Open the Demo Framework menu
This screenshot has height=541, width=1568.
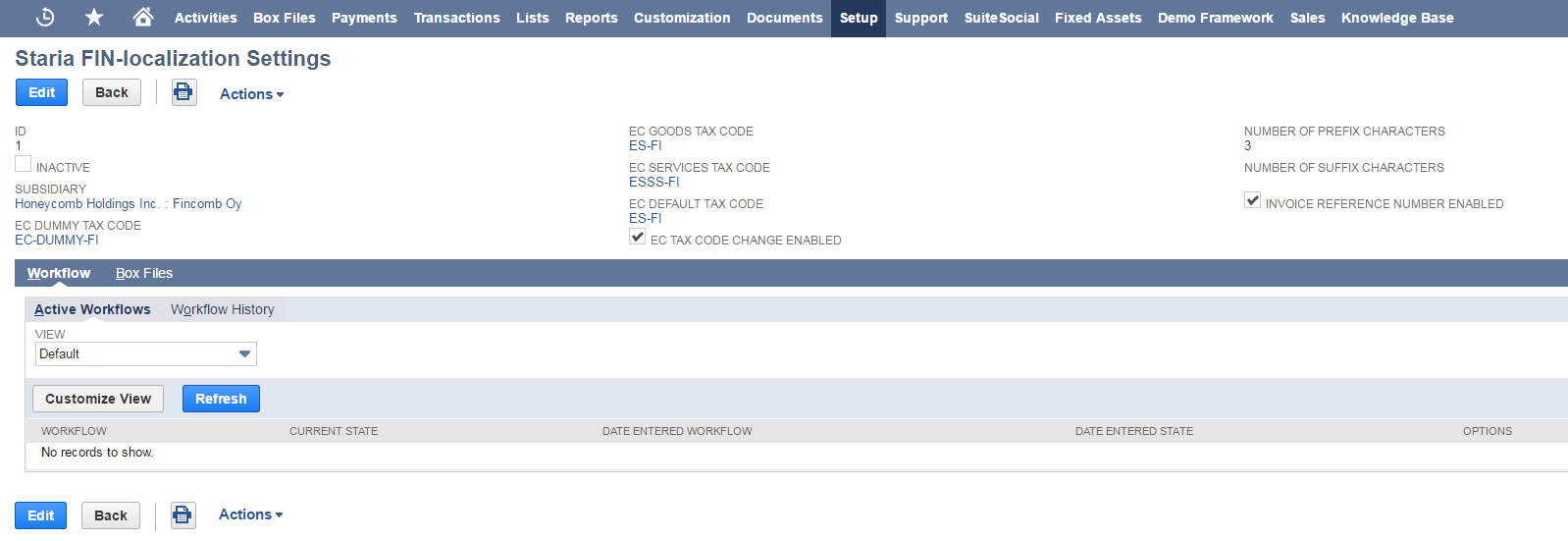(x=1216, y=18)
